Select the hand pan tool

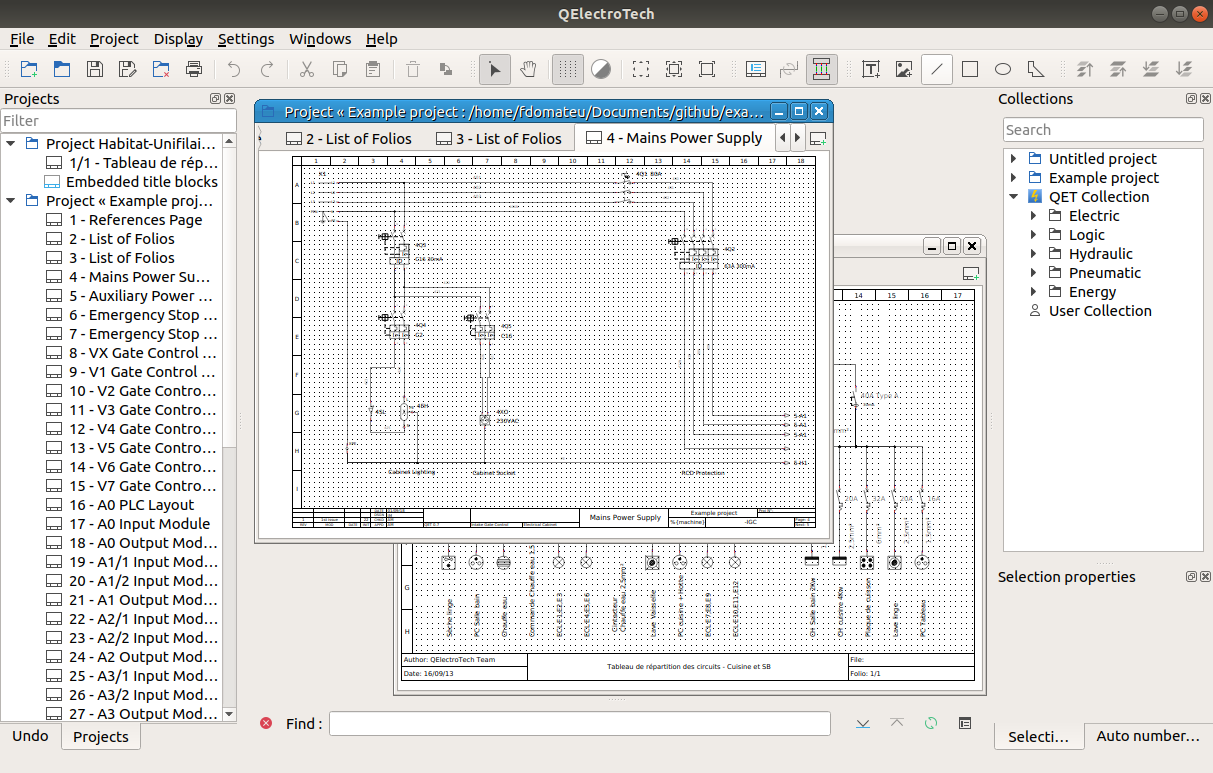click(528, 69)
